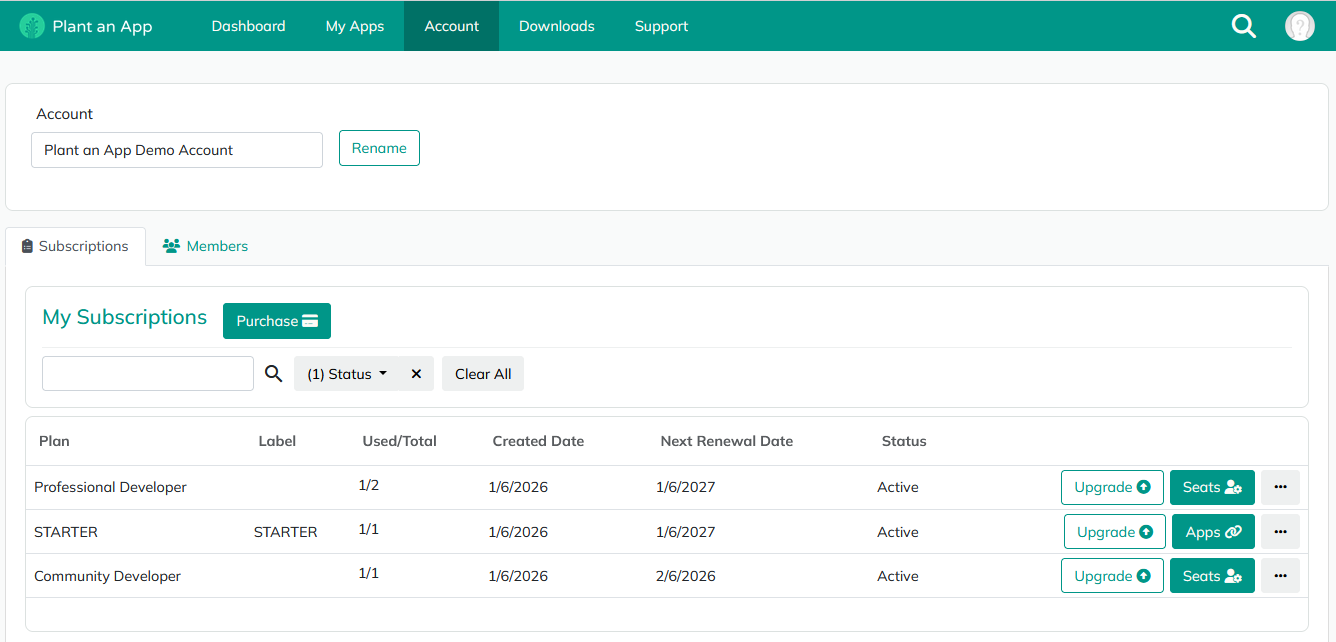Viewport: 1336px width, 642px height.
Task: Click the Rename button for the account
Action: [x=379, y=147]
